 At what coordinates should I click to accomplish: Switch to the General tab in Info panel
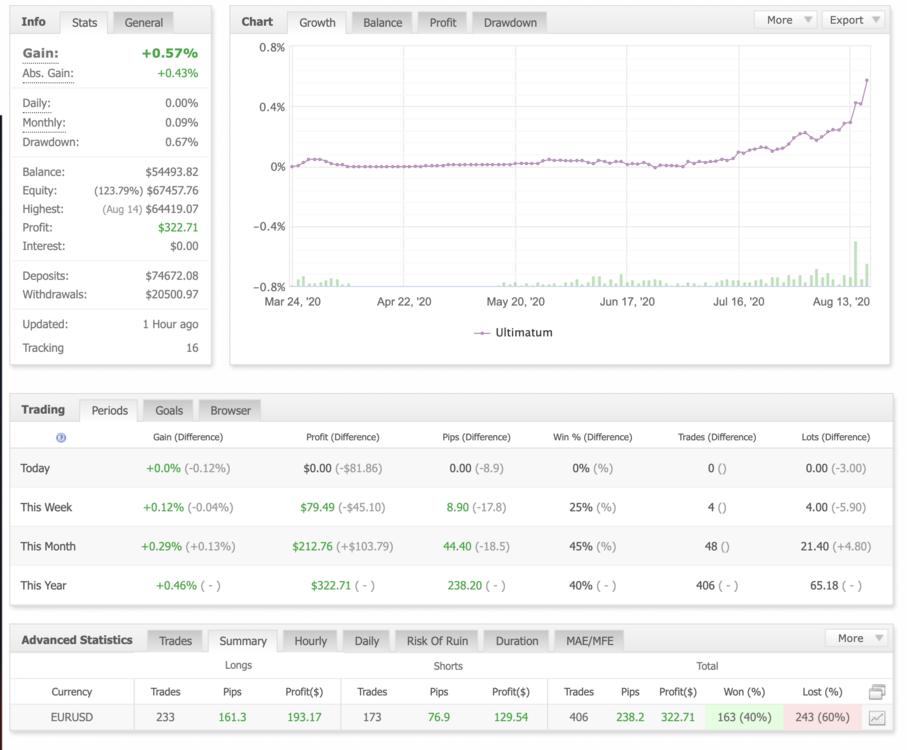pos(143,23)
